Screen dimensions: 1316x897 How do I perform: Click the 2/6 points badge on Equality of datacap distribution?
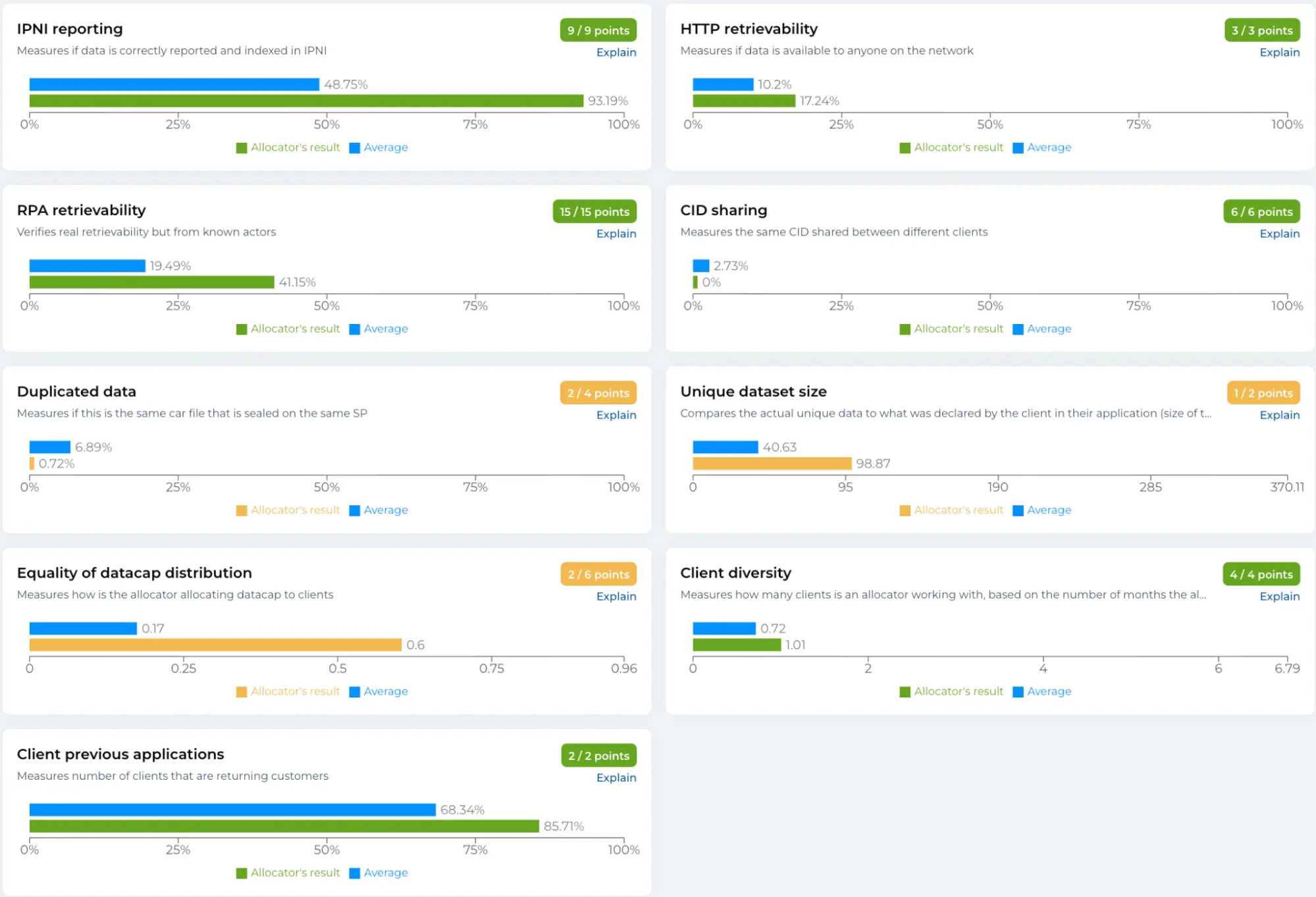(597, 574)
